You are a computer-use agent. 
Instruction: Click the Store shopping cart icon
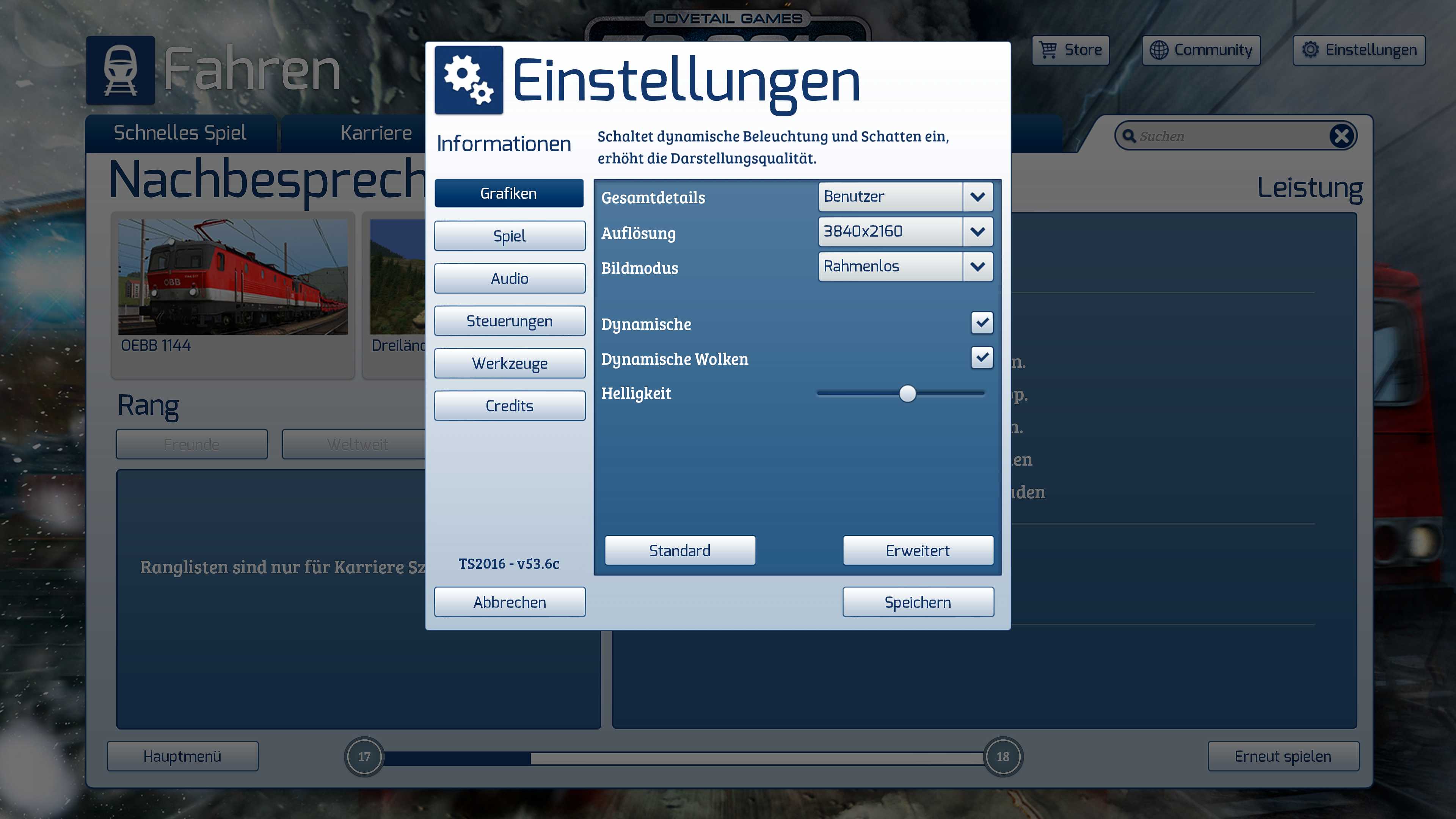pos(1048,50)
